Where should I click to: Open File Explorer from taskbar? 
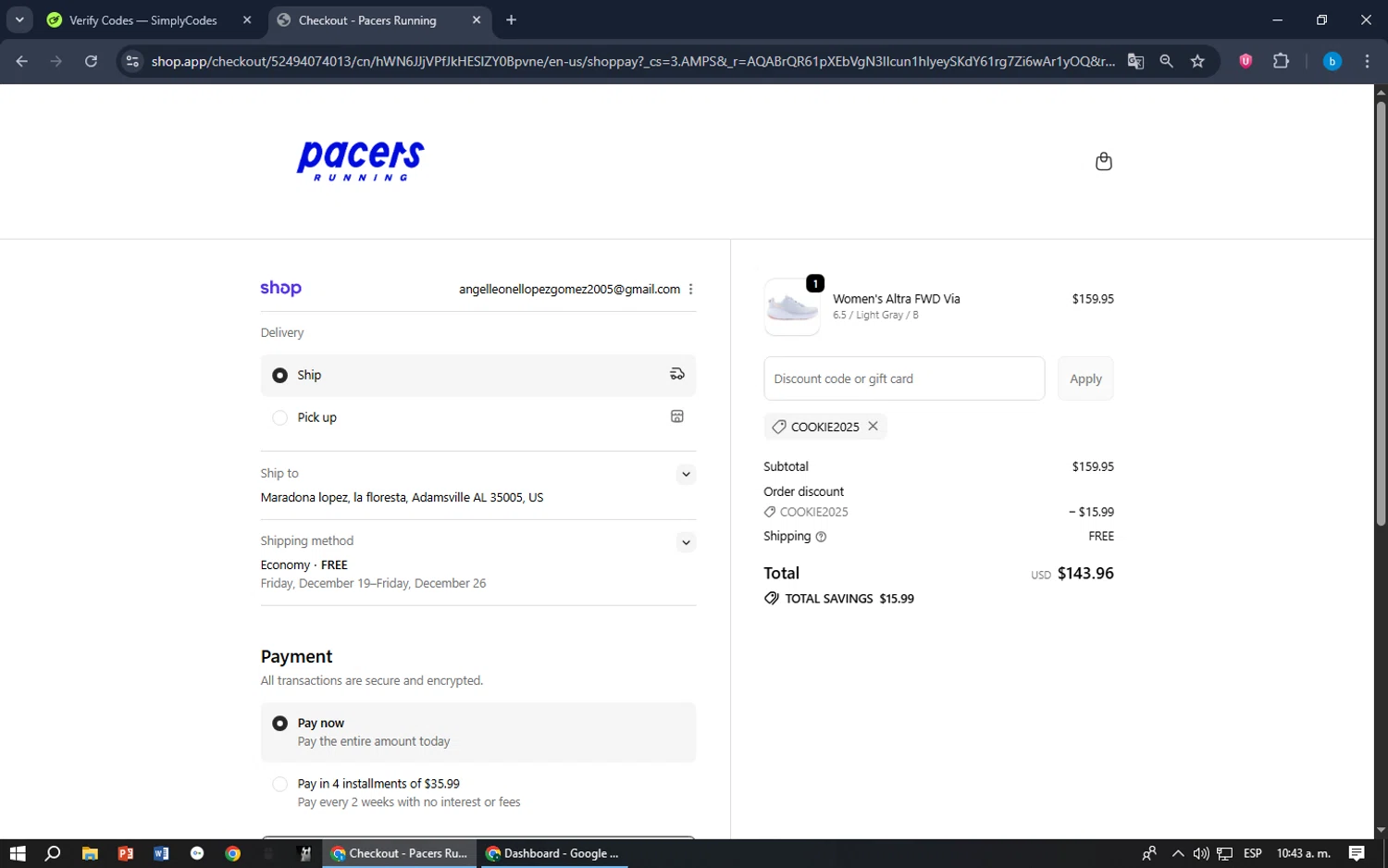click(x=90, y=853)
